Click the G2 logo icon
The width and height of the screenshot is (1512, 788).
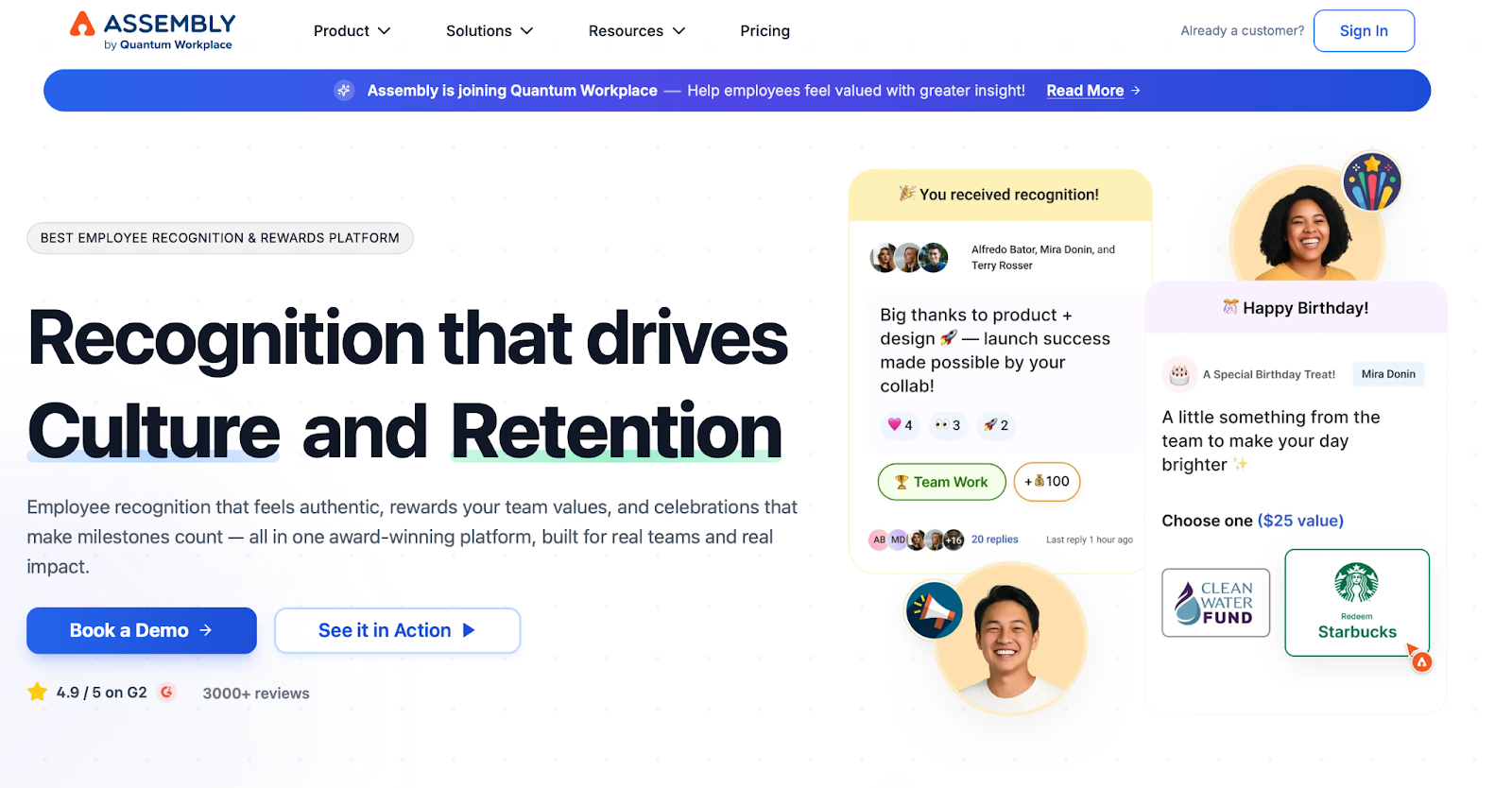167,692
